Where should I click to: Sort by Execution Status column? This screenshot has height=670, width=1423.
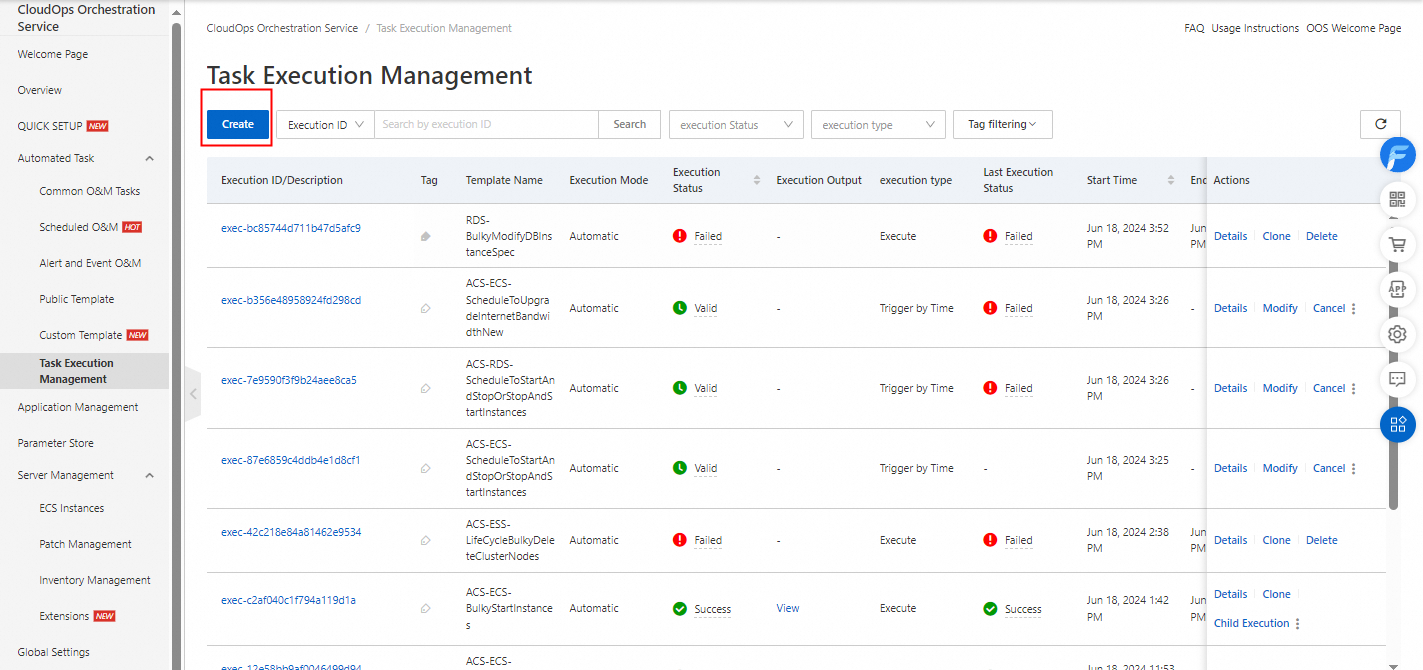pyautogui.click(x=756, y=180)
